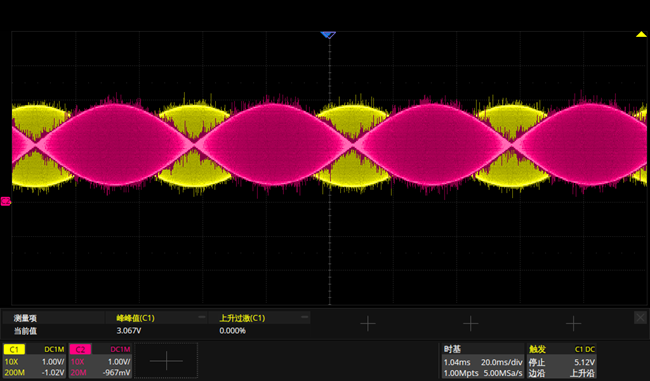
Task: Click the 停止 trigger status
Action: pyautogui.click(x=537, y=362)
